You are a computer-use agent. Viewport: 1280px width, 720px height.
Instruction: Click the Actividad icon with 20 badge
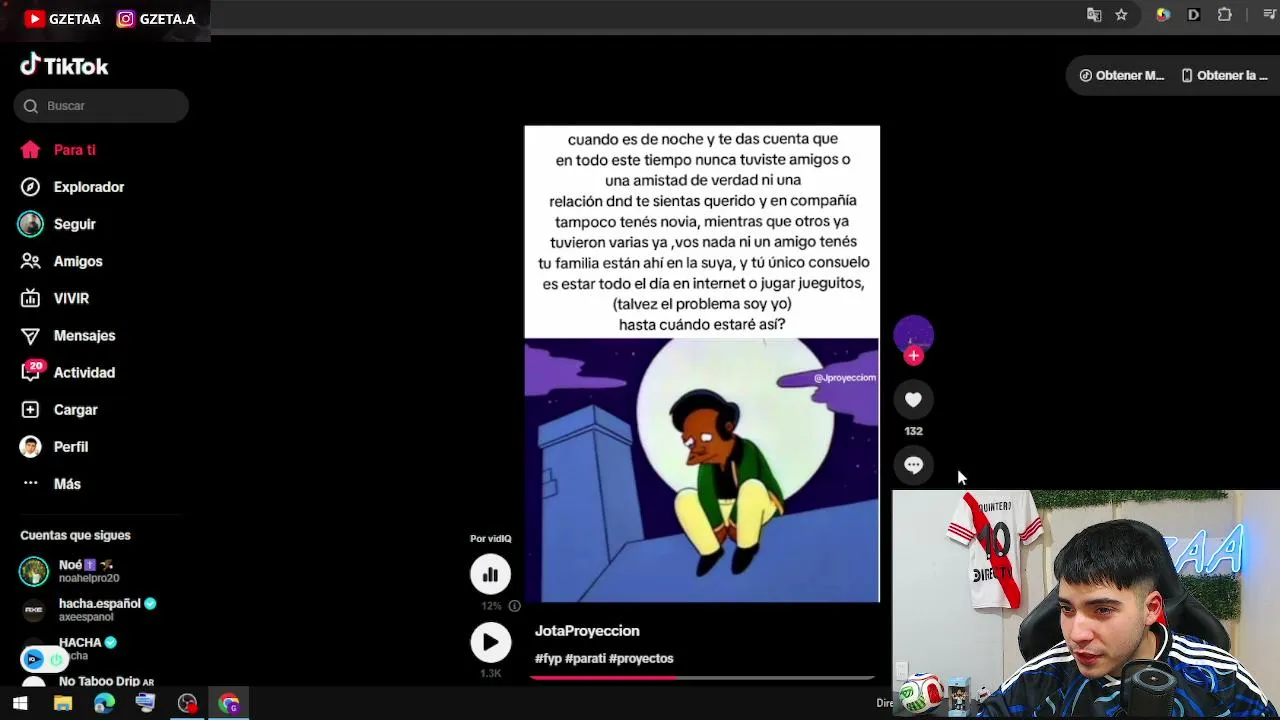(x=32, y=371)
